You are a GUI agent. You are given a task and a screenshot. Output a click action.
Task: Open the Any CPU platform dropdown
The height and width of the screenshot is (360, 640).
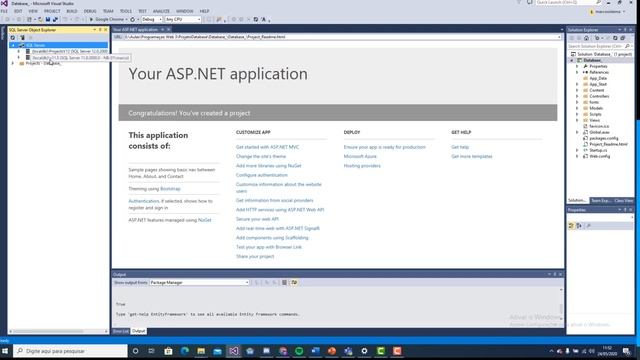[x=183, y=19]
